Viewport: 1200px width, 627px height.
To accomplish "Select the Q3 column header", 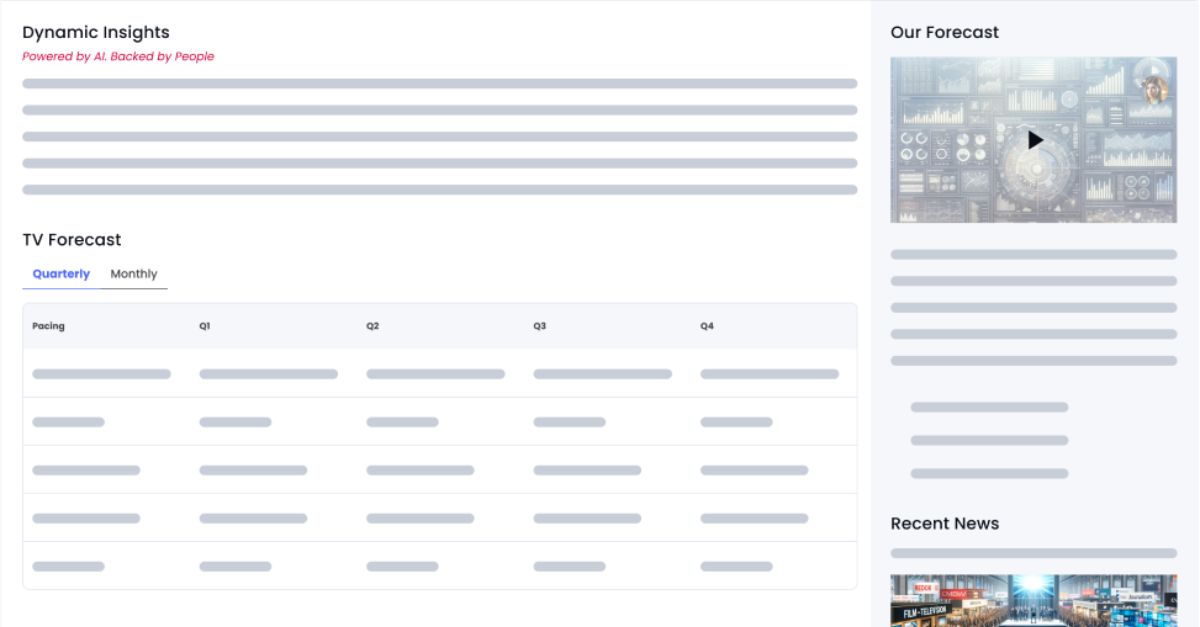I will pos(539,326).
